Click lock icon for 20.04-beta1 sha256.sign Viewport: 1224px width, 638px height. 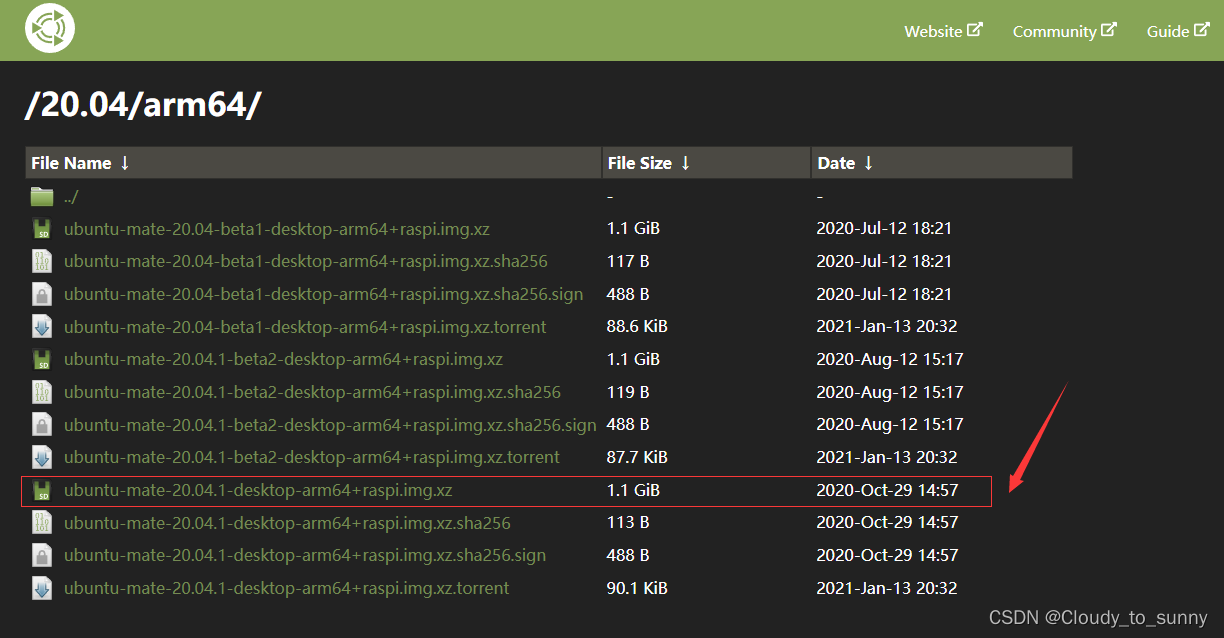click(x=41, y=294)
